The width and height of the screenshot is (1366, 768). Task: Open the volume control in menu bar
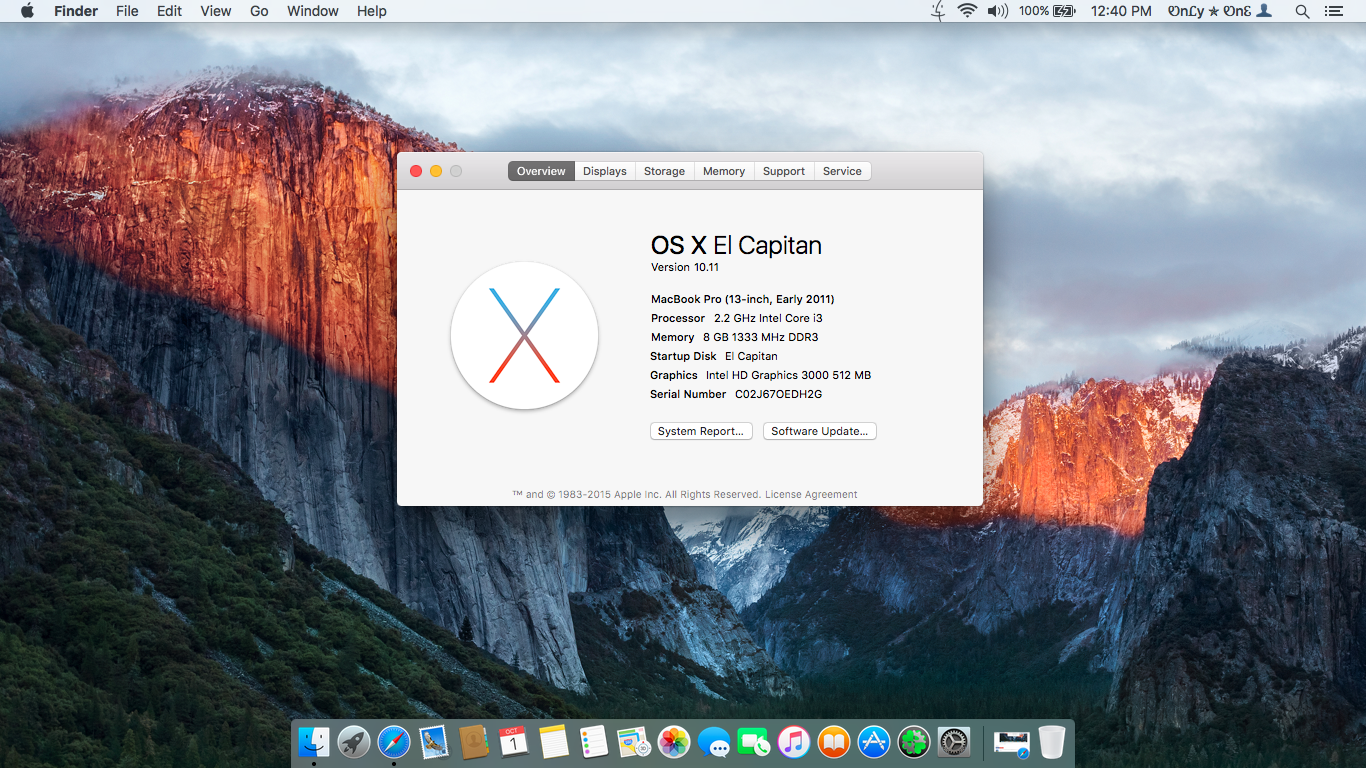(997, 11)
